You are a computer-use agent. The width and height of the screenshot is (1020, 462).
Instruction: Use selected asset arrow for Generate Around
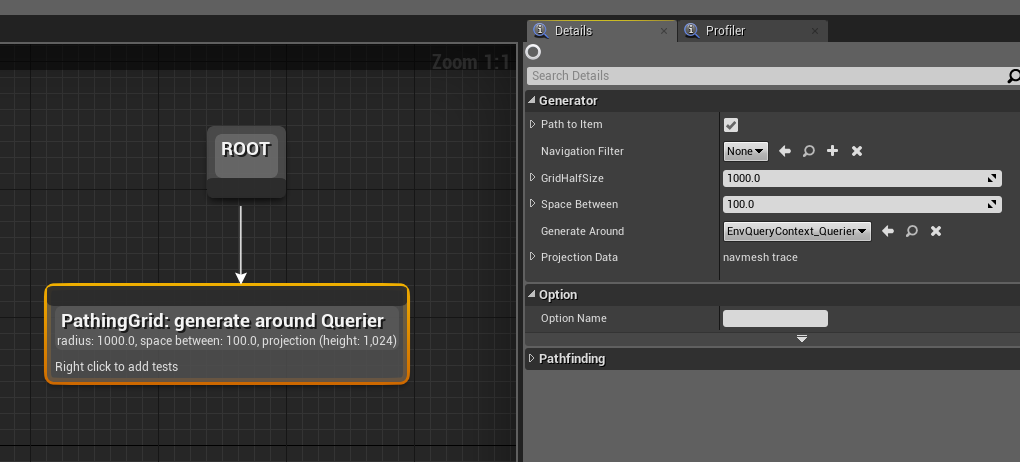[x=887, y=231]
